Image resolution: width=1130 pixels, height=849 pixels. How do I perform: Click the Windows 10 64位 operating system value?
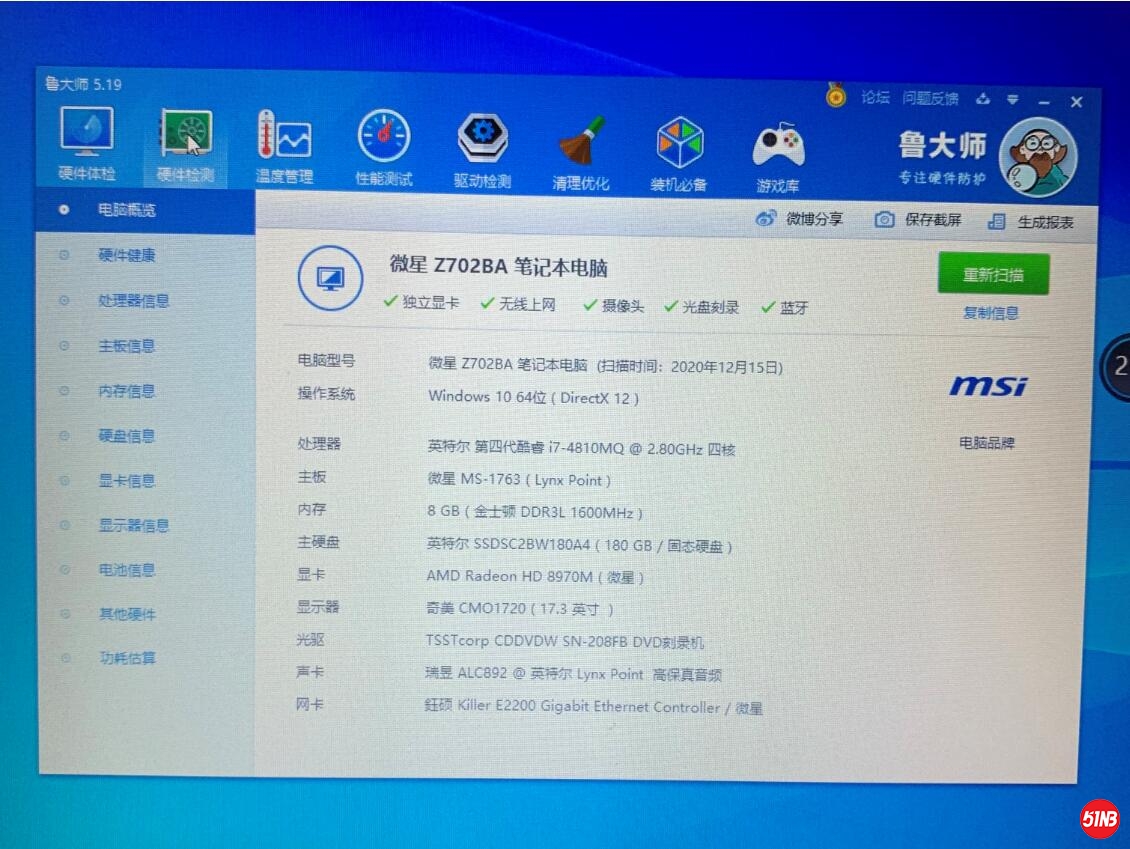point(533,397)
